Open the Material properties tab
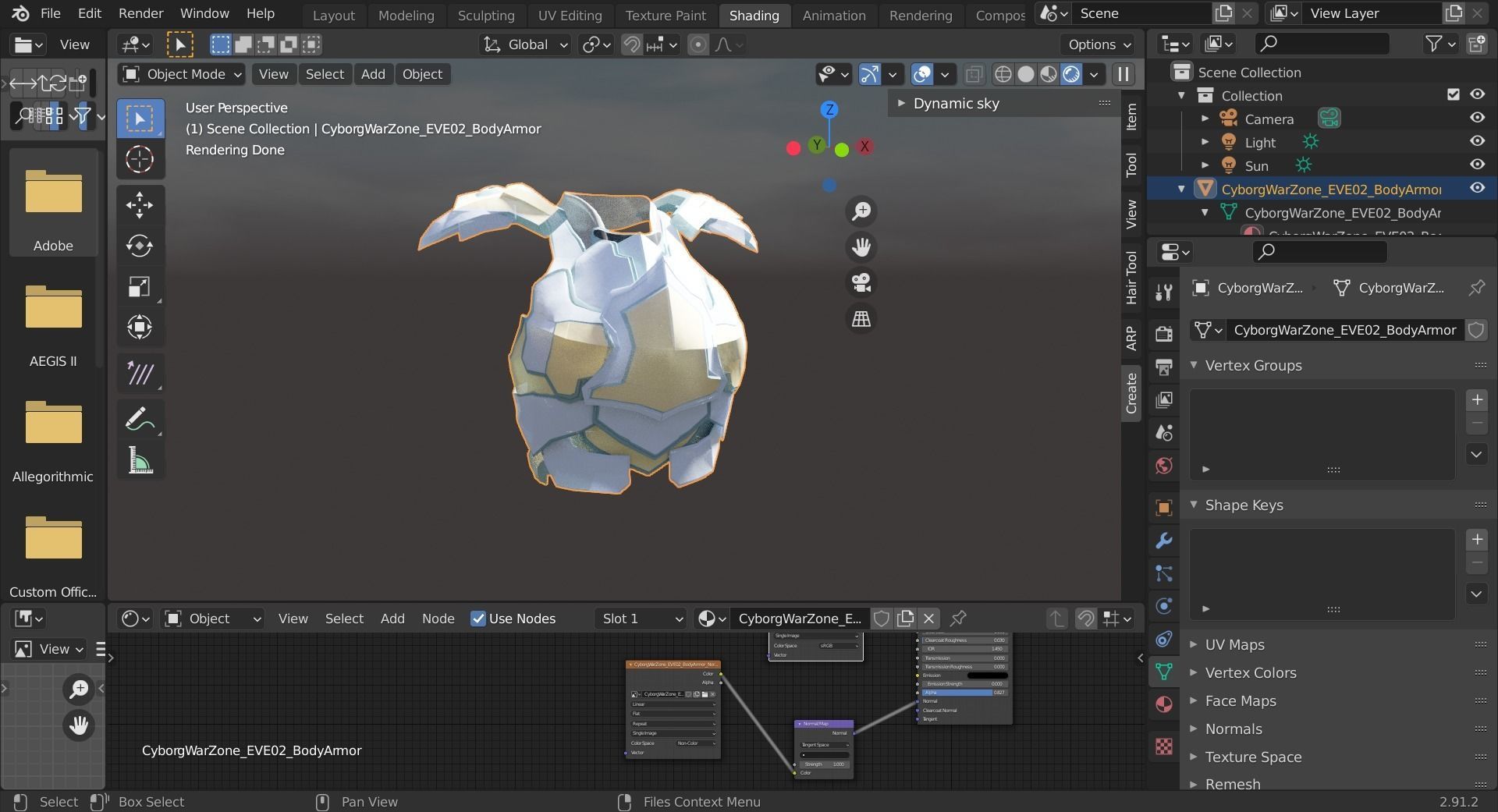The height and width of the screenshot is (812, 1498). pyautogui.click(x=1163, y=704)
